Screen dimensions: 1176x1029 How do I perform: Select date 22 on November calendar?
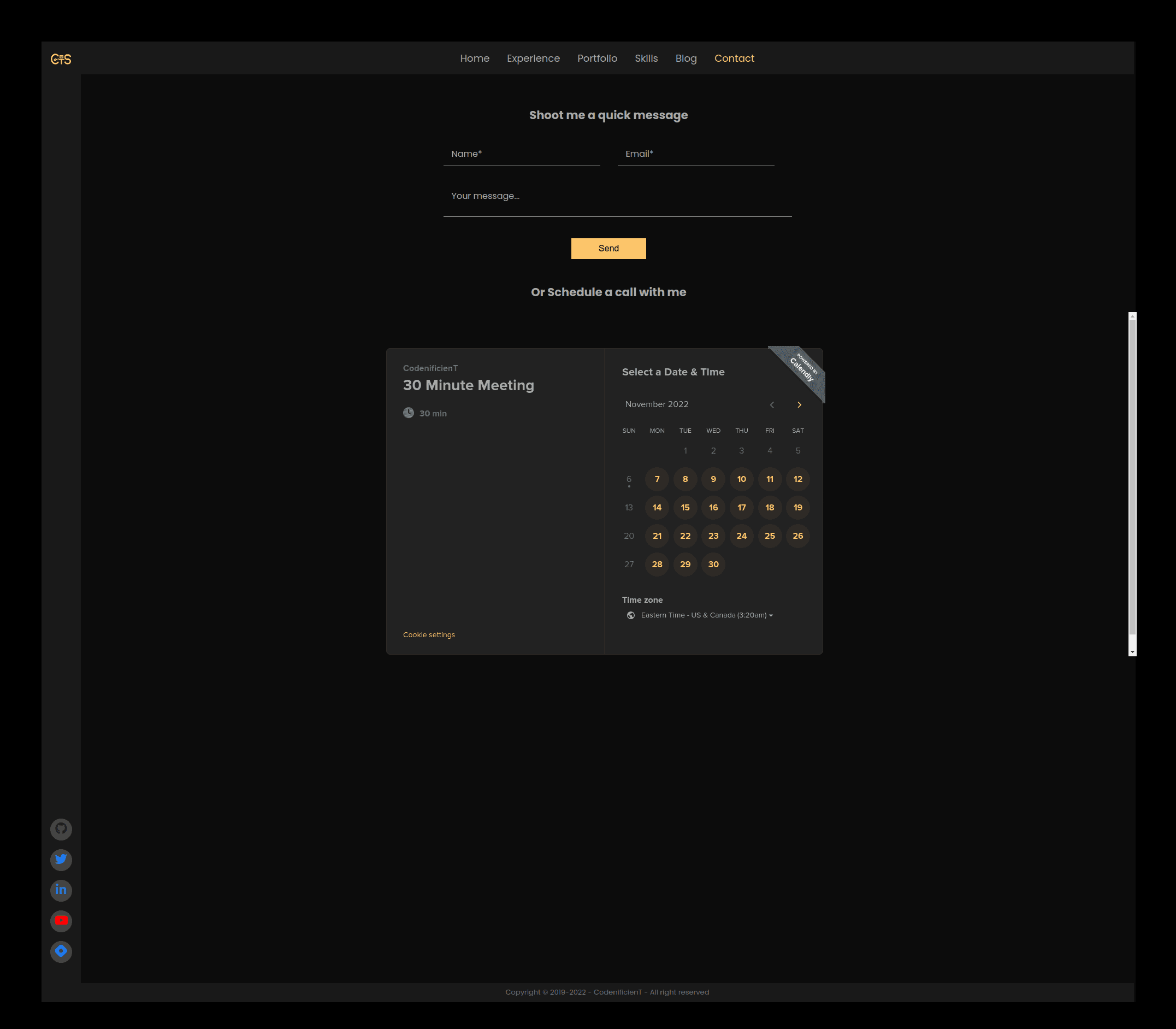[x=686, y=535]
